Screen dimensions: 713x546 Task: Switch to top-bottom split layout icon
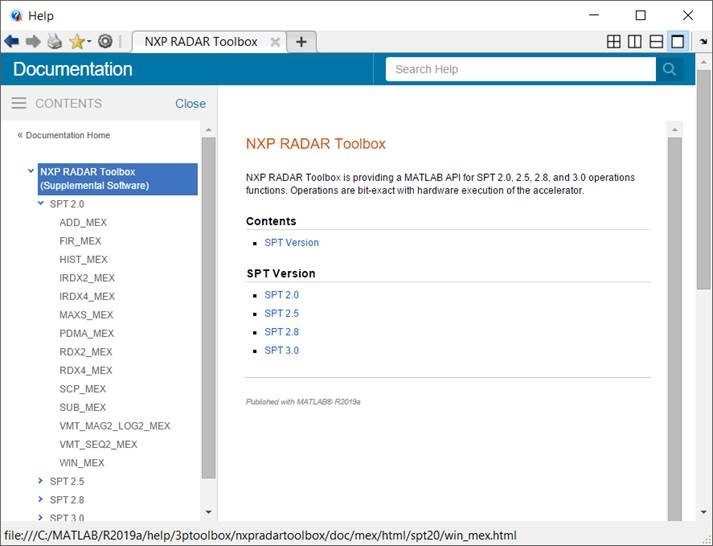point(656,42)
